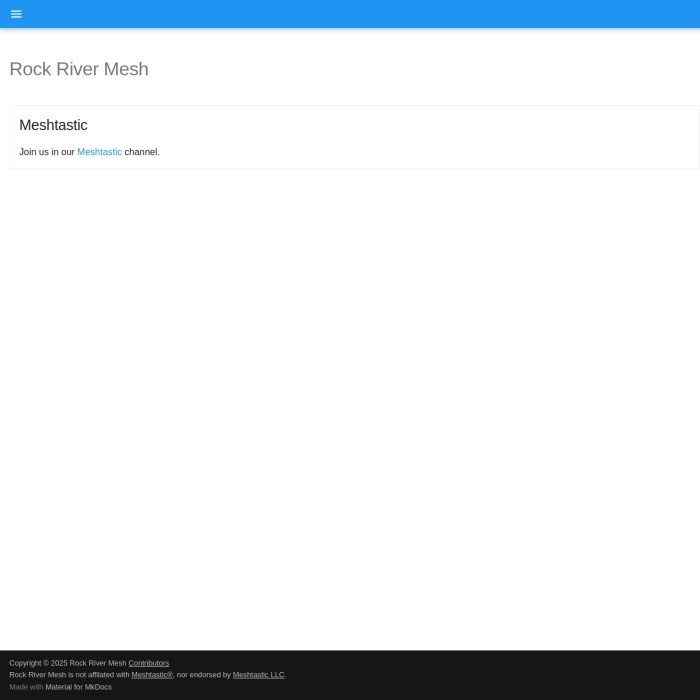Click the Rock River Mesh page title

79,69
